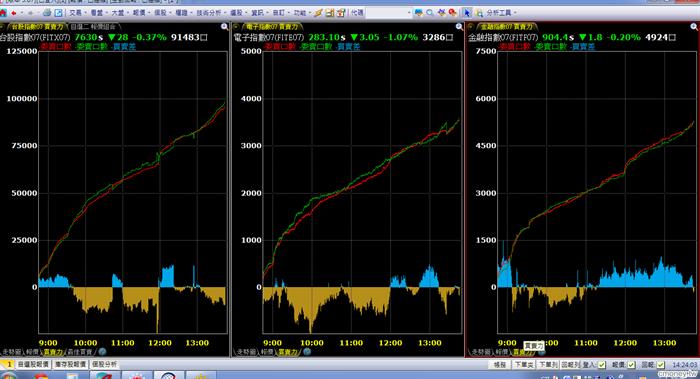700x379 pixels.
Task: Click the 庫存股報價 button
Action: (71, 365)
